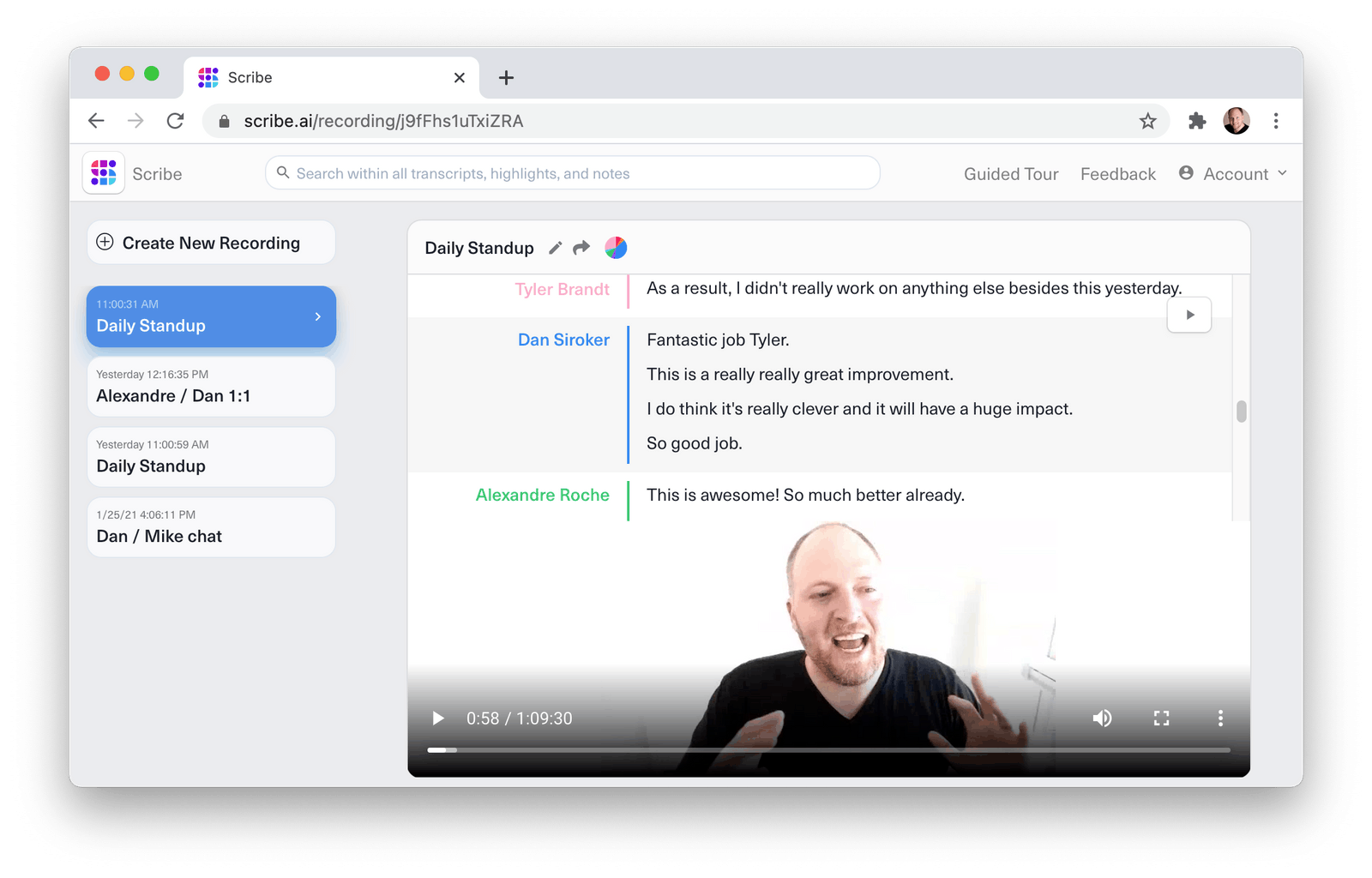Click the lock icon in address bar

tap(225, 121)
